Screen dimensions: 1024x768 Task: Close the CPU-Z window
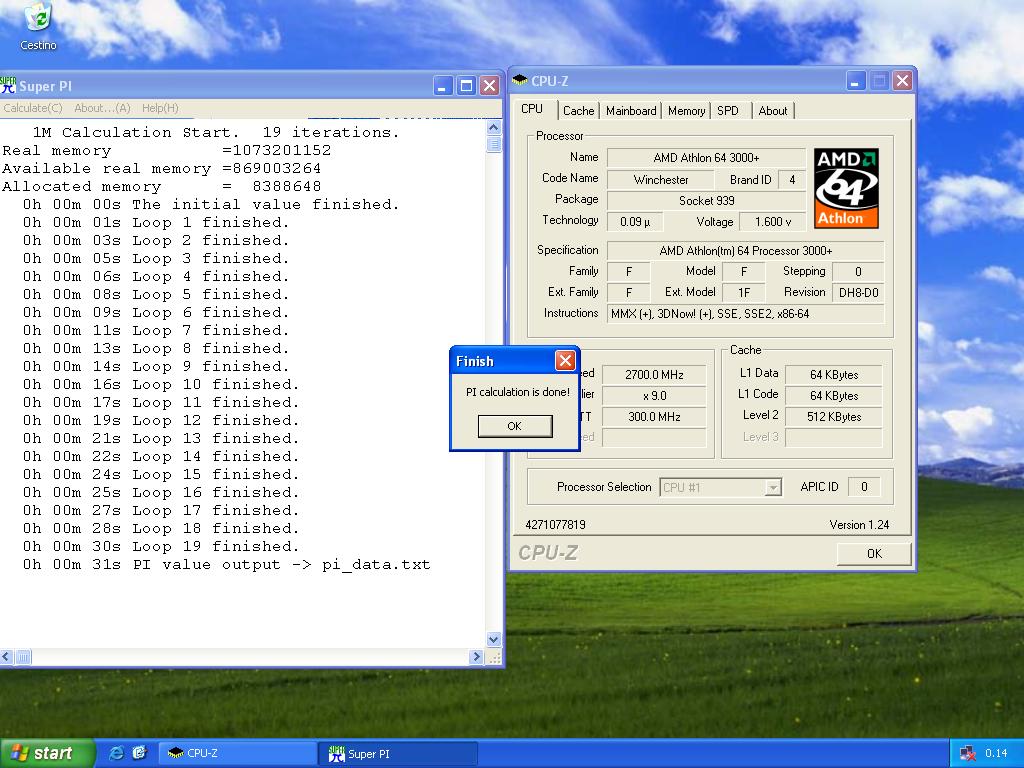click(903, 80)
